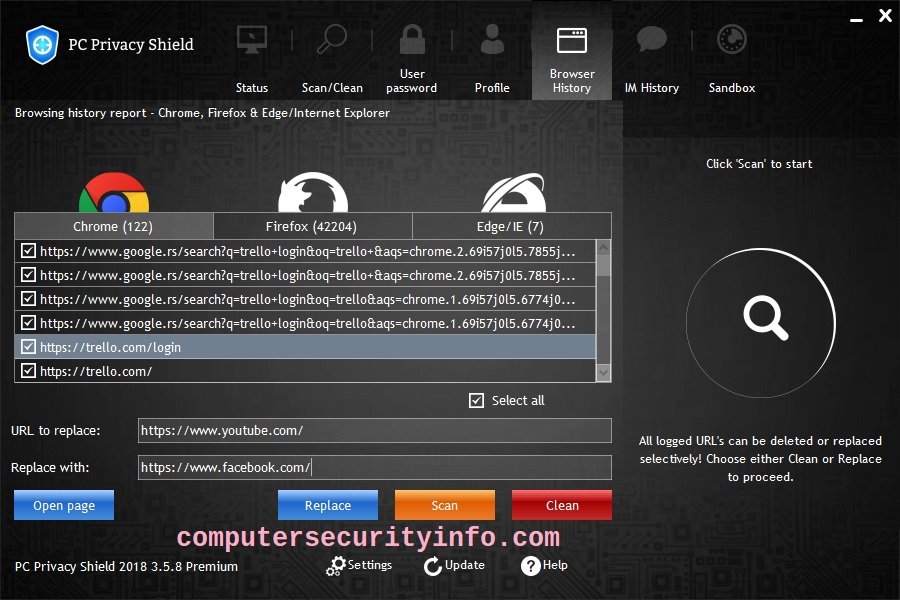The image size is (900, 600).
Task: Open the IM History section
Action: 651,60
